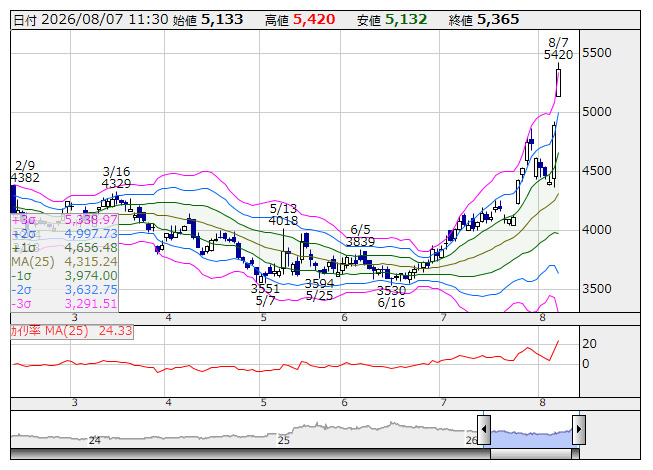The height and width of the screenshot is (470, 653).
Task: Click the -2σ 3,632.75 legend row
Action: [65, 290]
